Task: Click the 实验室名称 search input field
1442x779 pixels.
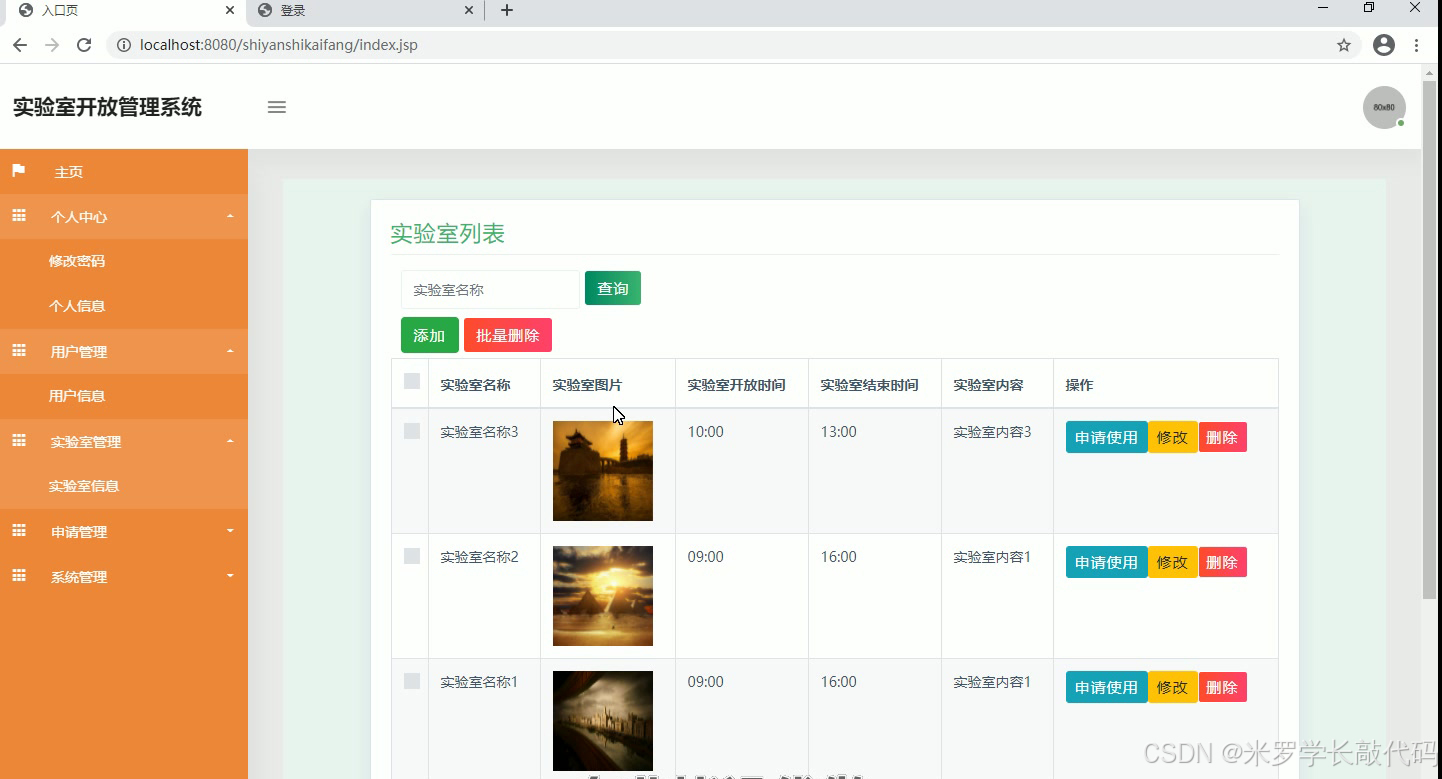Action: (x=489, y=288)
